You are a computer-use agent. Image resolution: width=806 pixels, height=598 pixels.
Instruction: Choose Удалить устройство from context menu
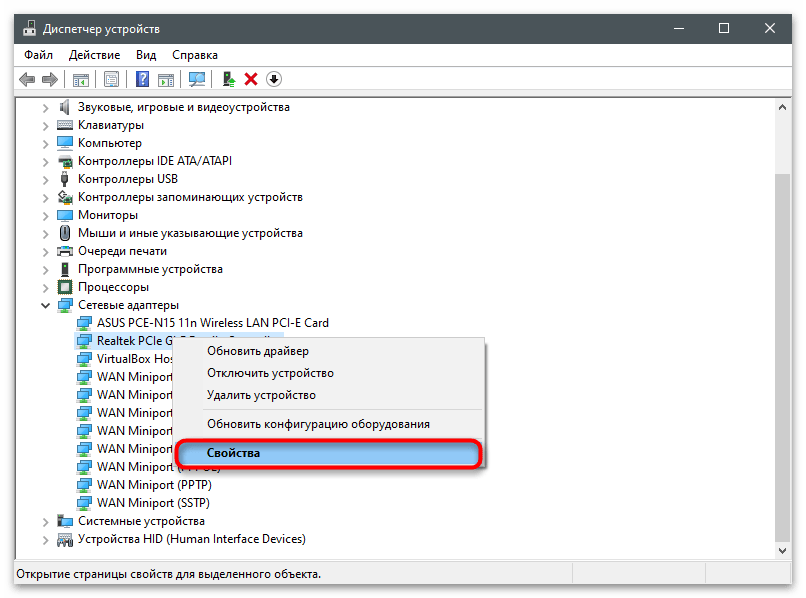[x=329, y=395]
